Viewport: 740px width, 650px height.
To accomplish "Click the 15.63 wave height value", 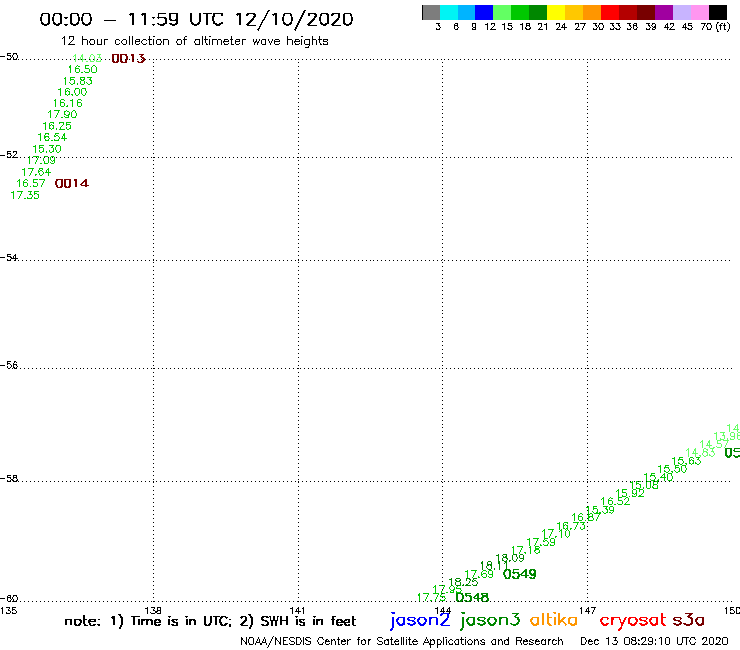I will [686, 461].
